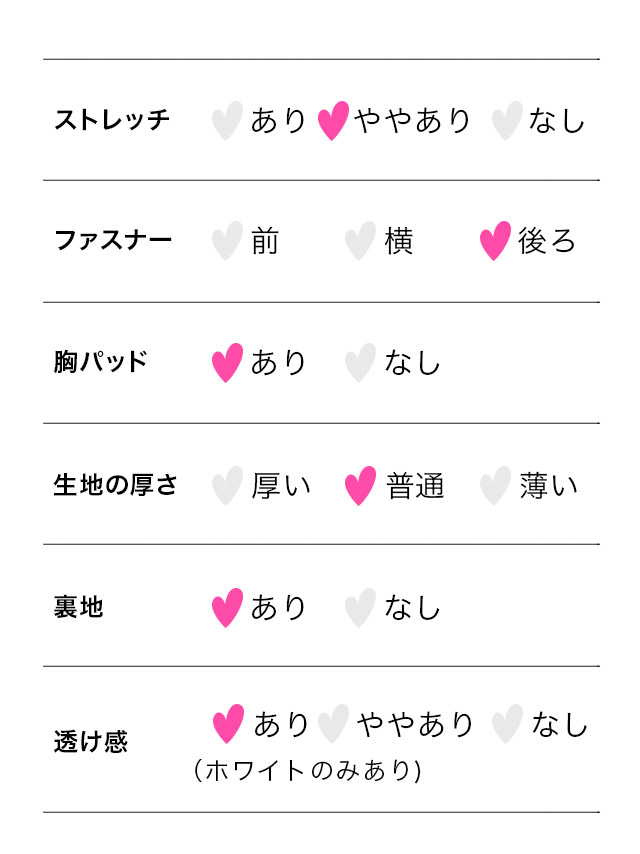Viewport: 640px width, 854px height.
Task: Click the gray heart beside 胸パッド なし
Action: click(360, 363)
